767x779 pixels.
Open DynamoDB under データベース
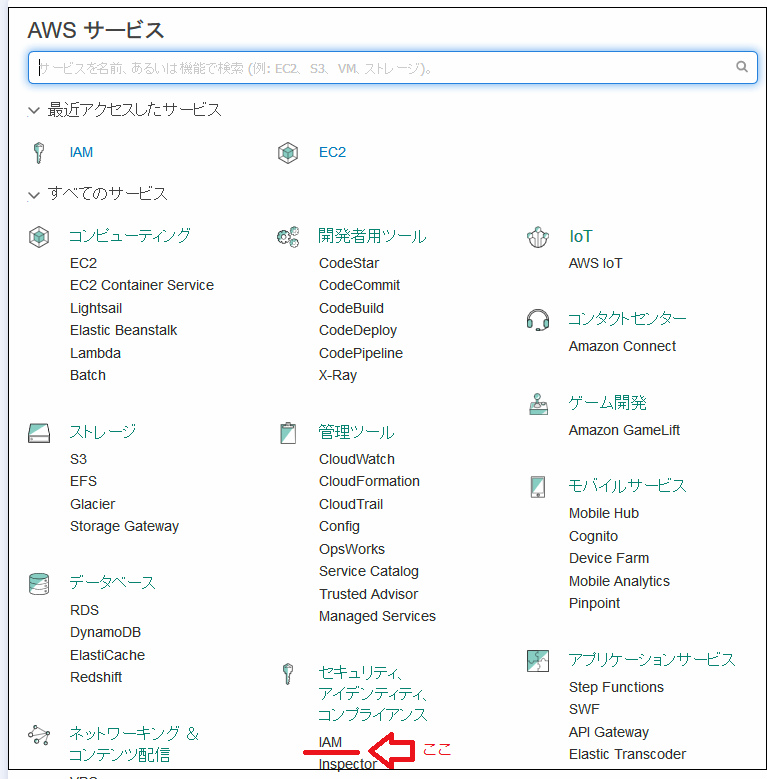[105, 632]
